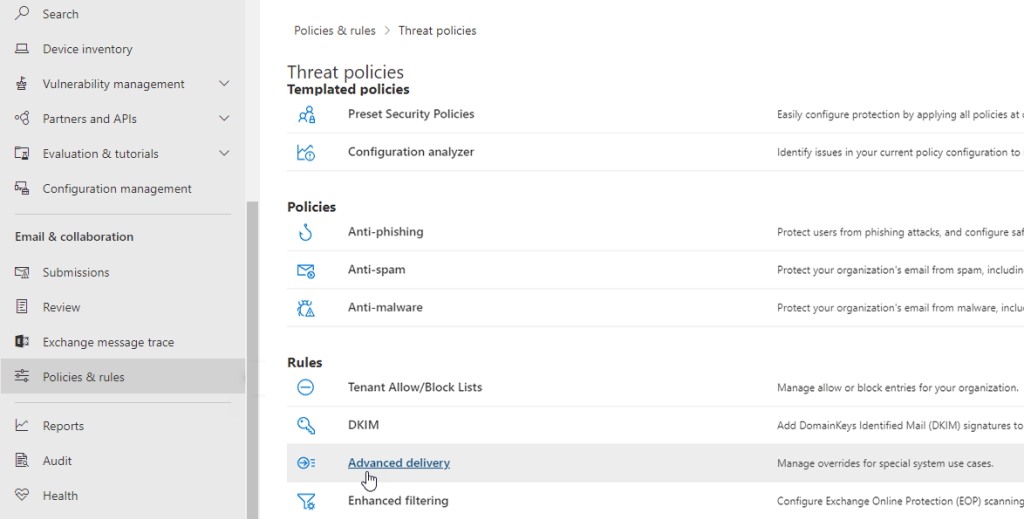Expand the Partners and APIs chevron
1024x519 pixels.
[x=224, y=119]
